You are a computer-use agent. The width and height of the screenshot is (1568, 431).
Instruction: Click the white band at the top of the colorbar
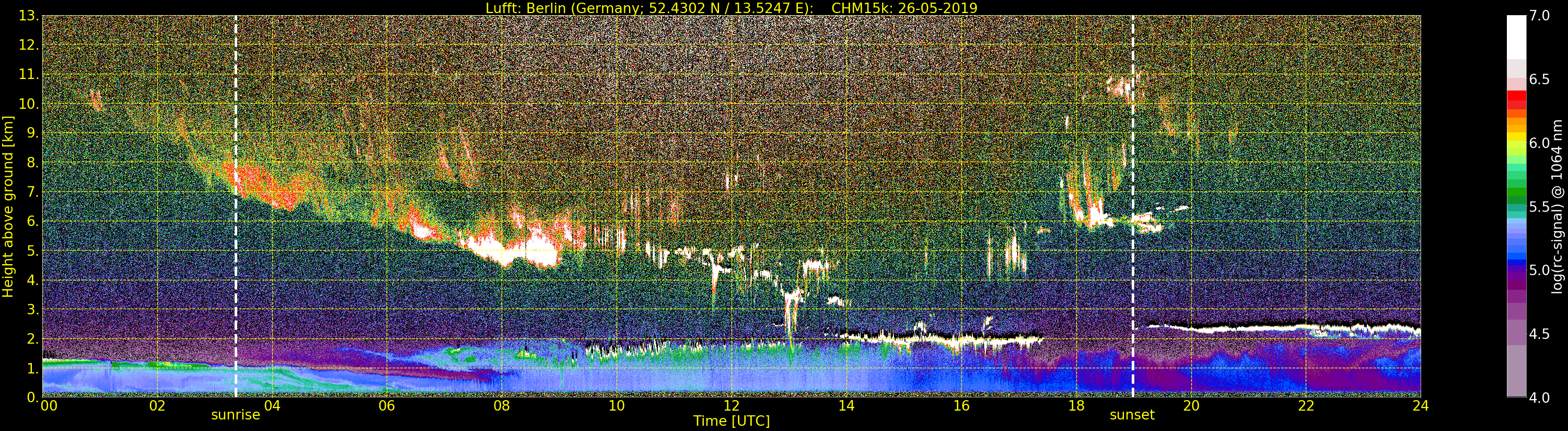coord(1516,37)
